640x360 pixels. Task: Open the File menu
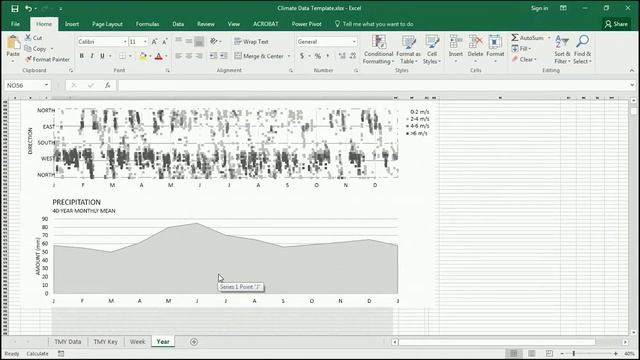(15, 24)
